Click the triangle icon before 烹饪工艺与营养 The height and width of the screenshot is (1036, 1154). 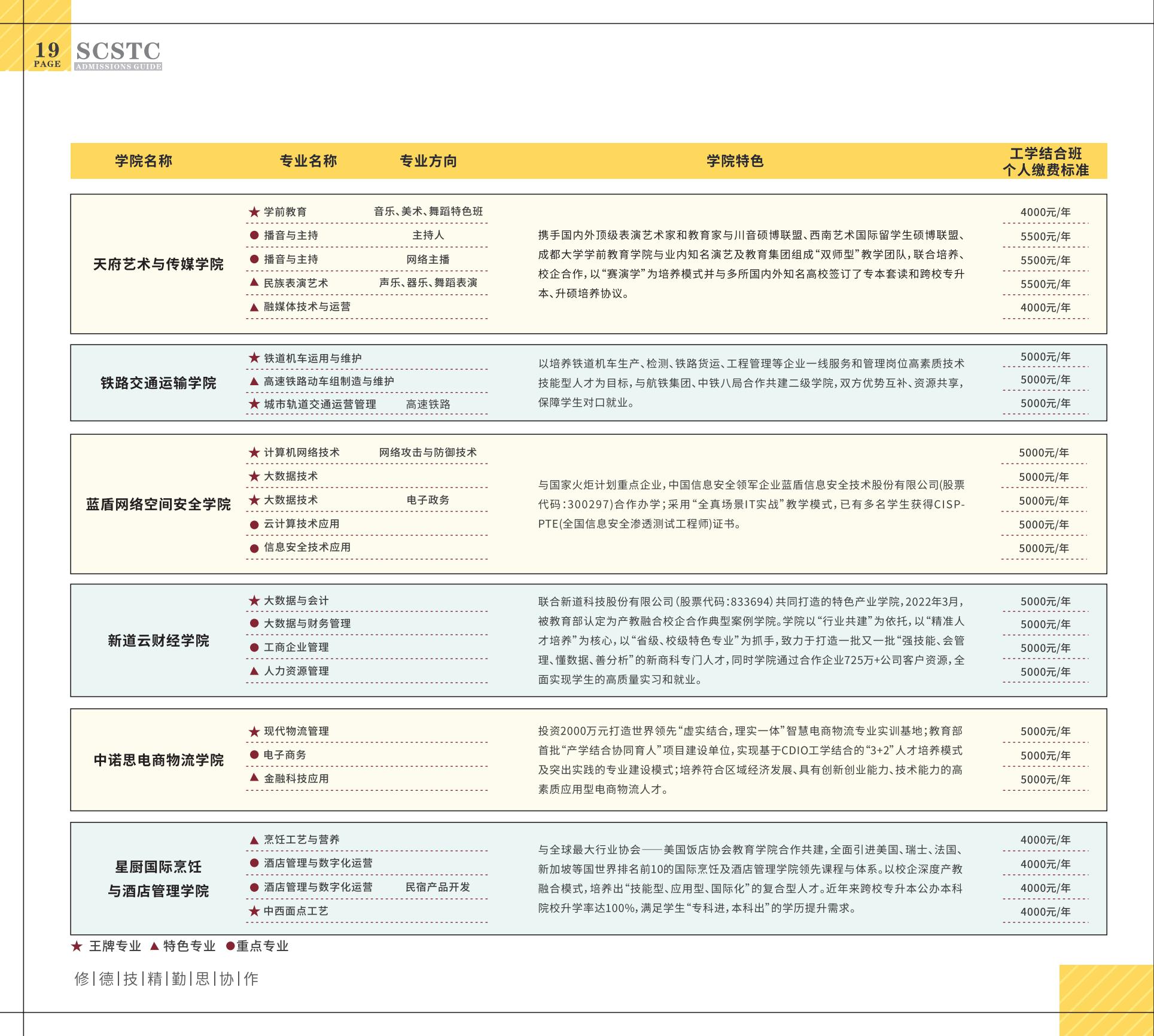254,840
